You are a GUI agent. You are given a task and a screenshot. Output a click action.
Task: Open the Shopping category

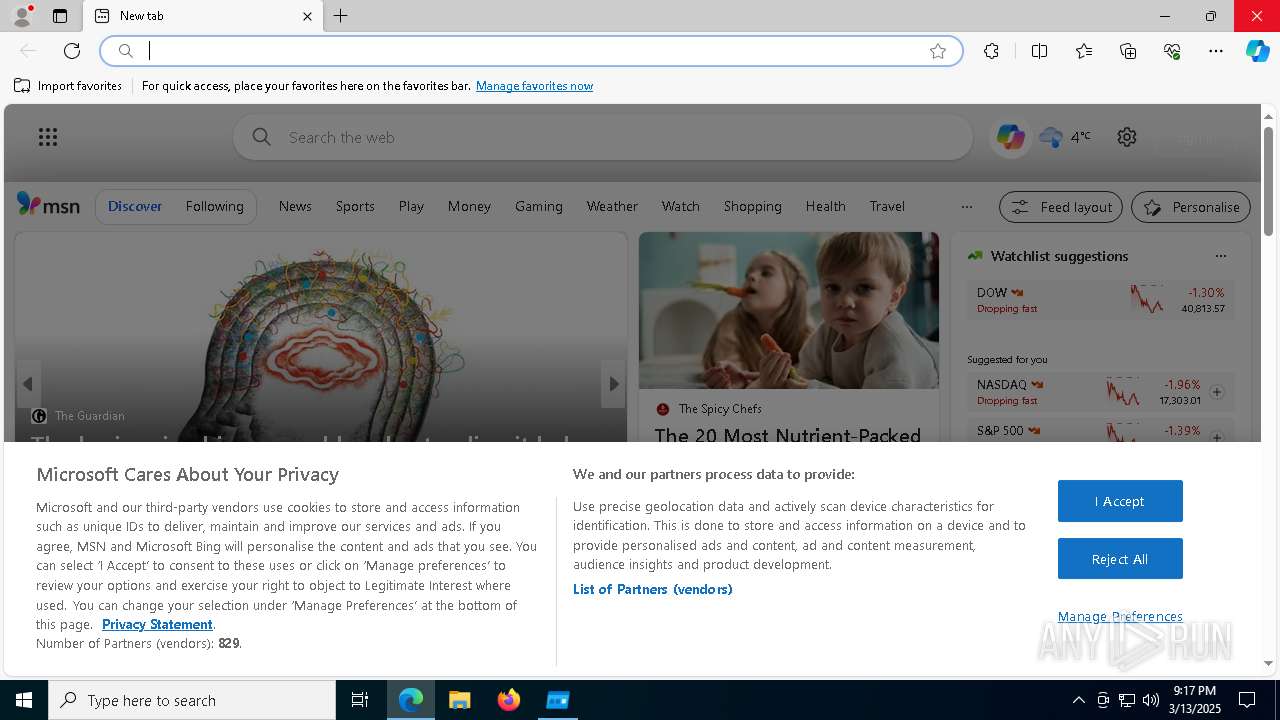(752, 206)
